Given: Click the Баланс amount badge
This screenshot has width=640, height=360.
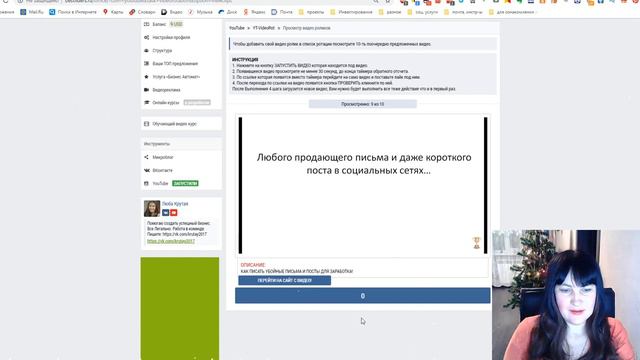Looking at the screenshot, I should pos(176,24).
